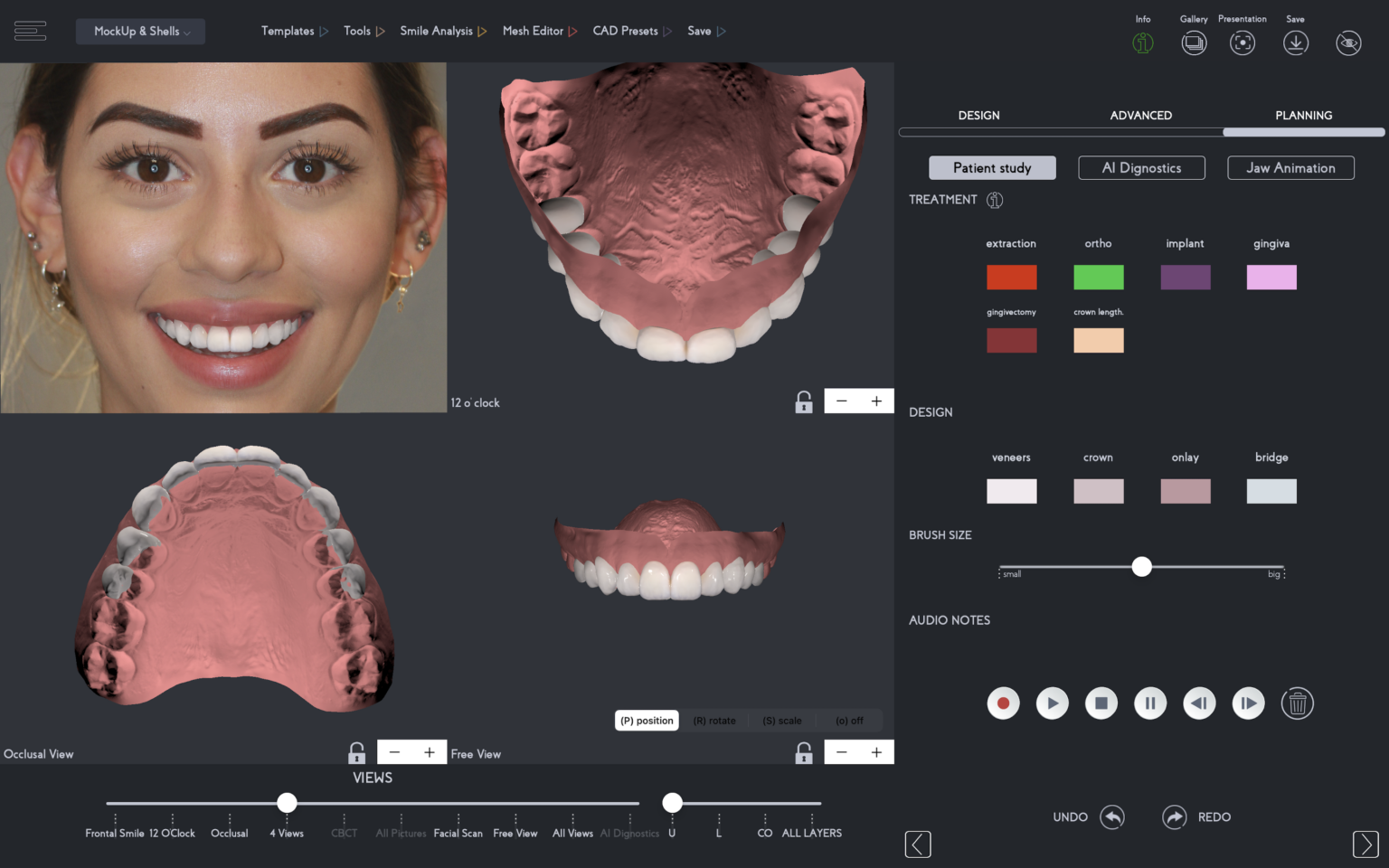Start recording an audio note
This screenshot has height=868, width=1389.
coord(1003,703)
